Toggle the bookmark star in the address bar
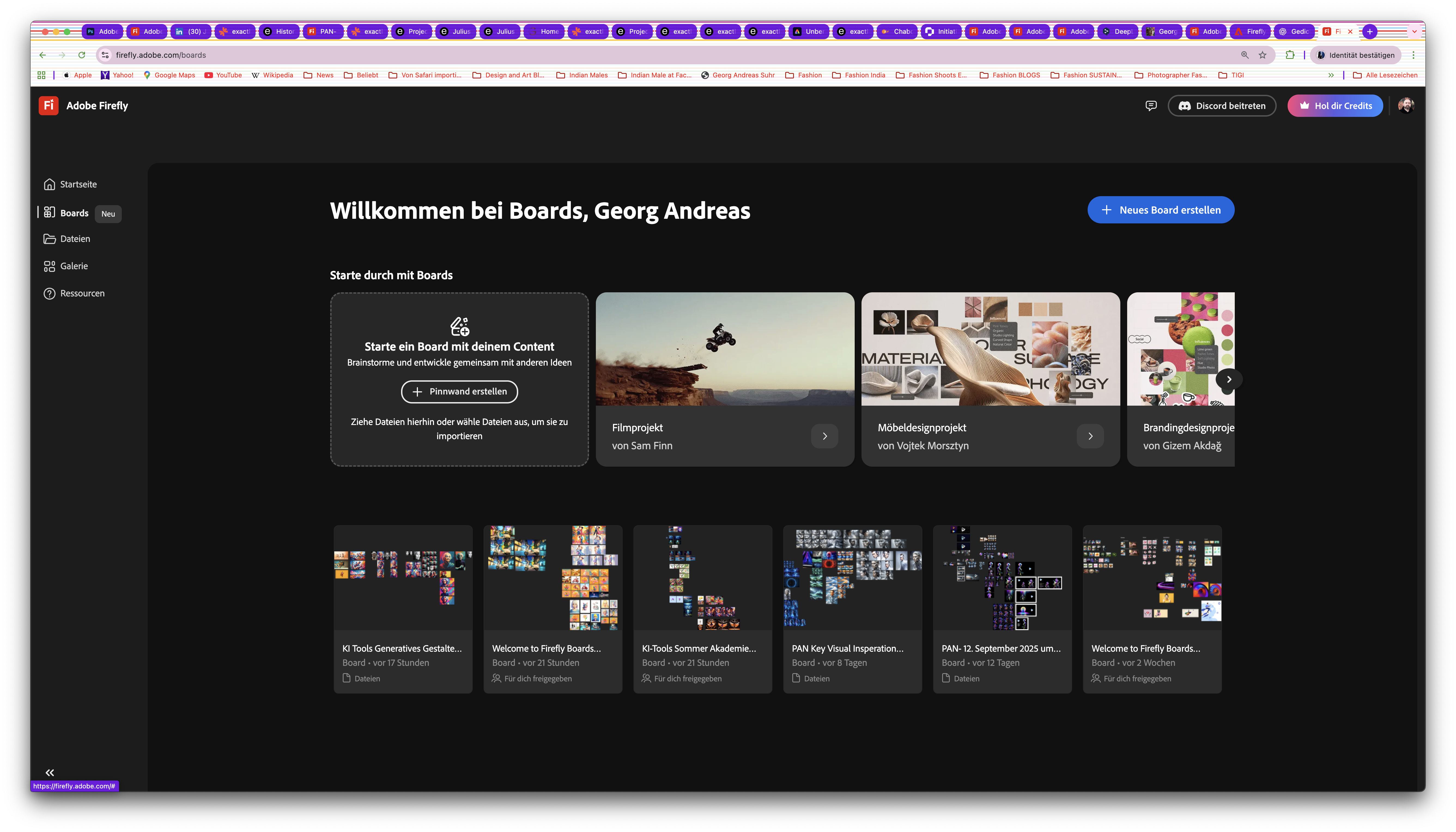This screenshot has height=832, width=1456. pos(1262,55)
